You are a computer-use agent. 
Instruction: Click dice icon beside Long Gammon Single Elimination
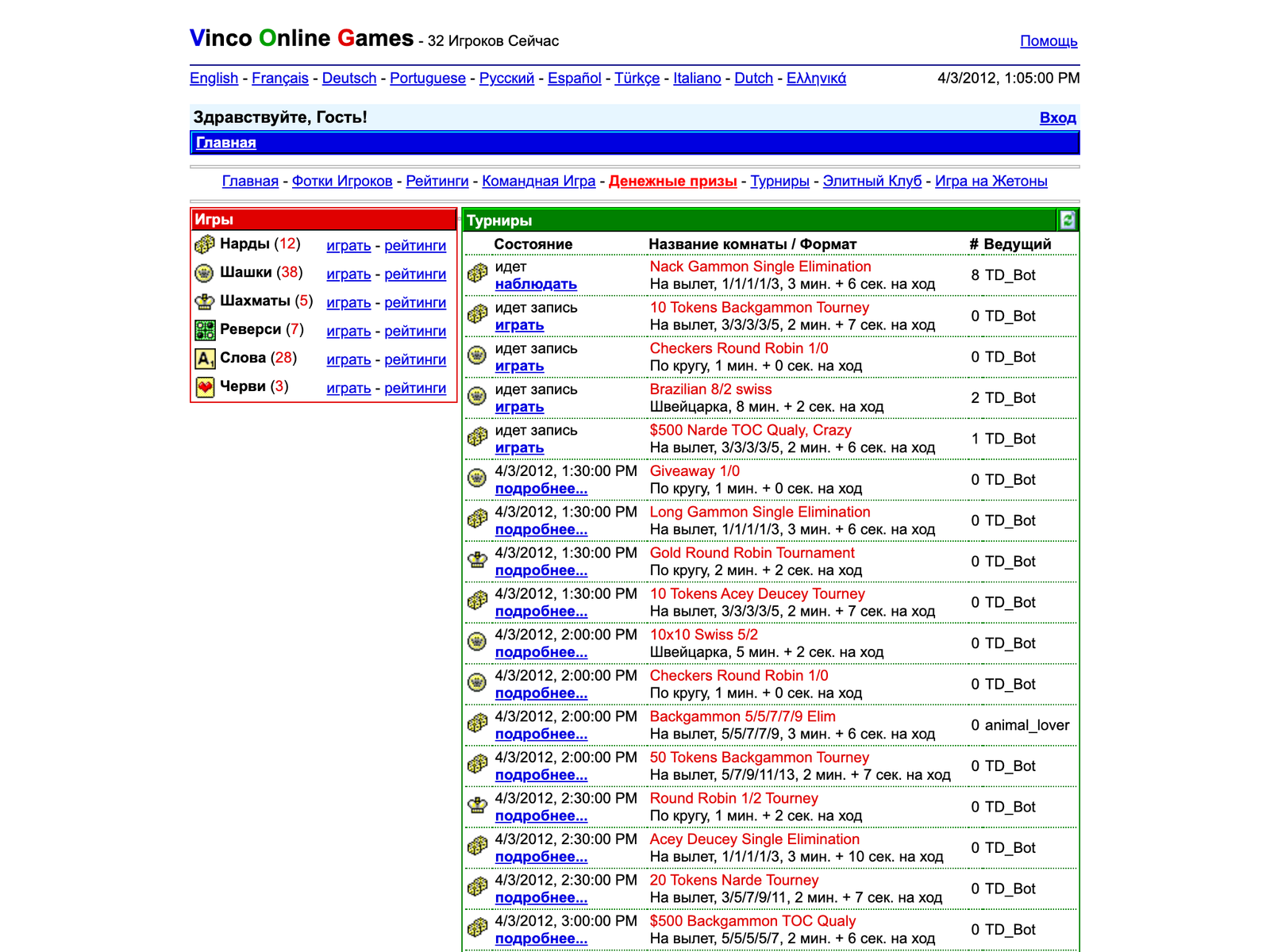[477, 519]
